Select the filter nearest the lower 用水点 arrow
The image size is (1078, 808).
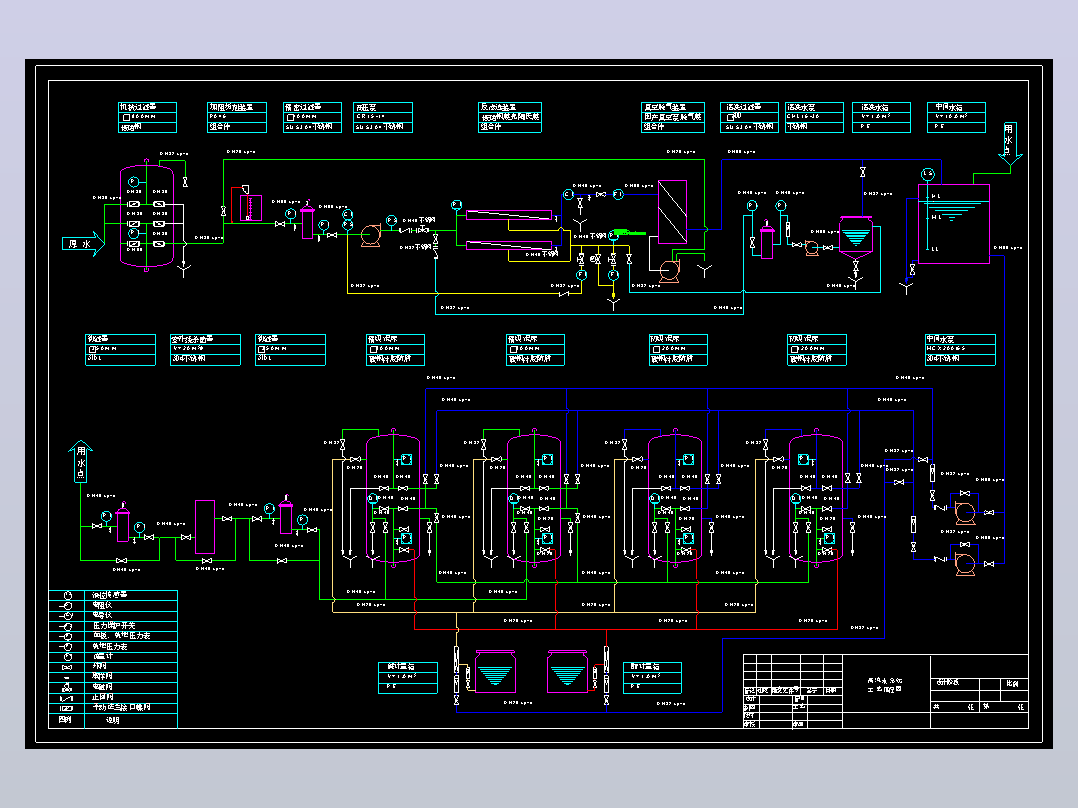point(122,523)
